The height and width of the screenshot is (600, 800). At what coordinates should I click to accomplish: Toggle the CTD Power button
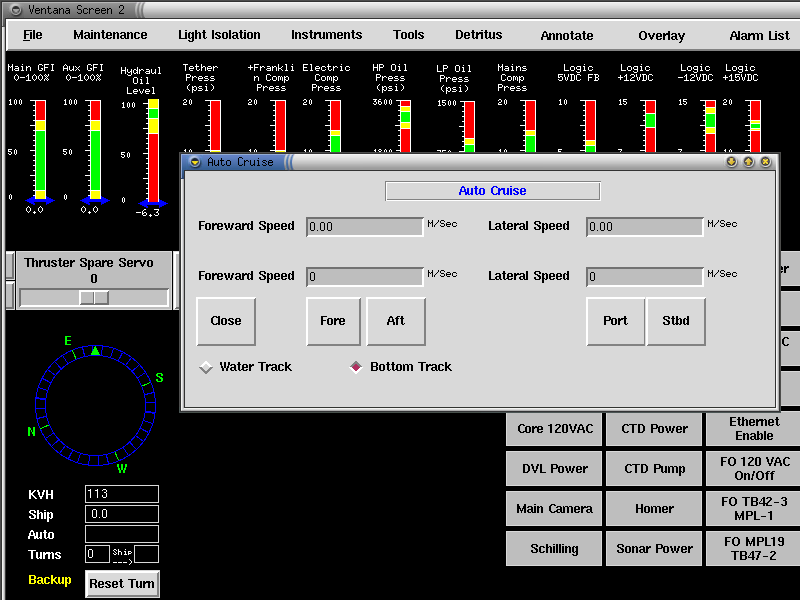pyautogui.click(x=655, y=429)
